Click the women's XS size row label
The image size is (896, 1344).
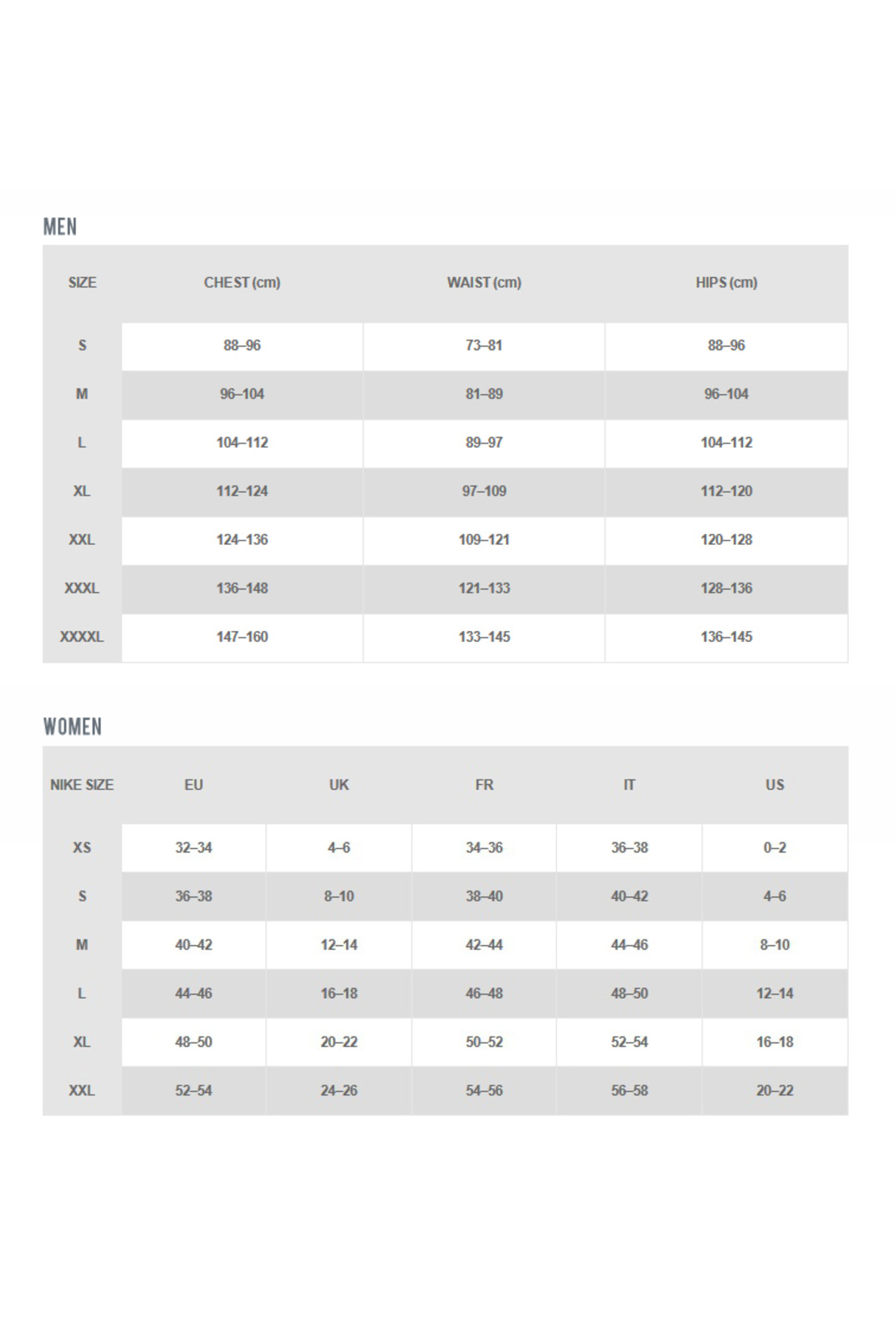tap(81, 847)
